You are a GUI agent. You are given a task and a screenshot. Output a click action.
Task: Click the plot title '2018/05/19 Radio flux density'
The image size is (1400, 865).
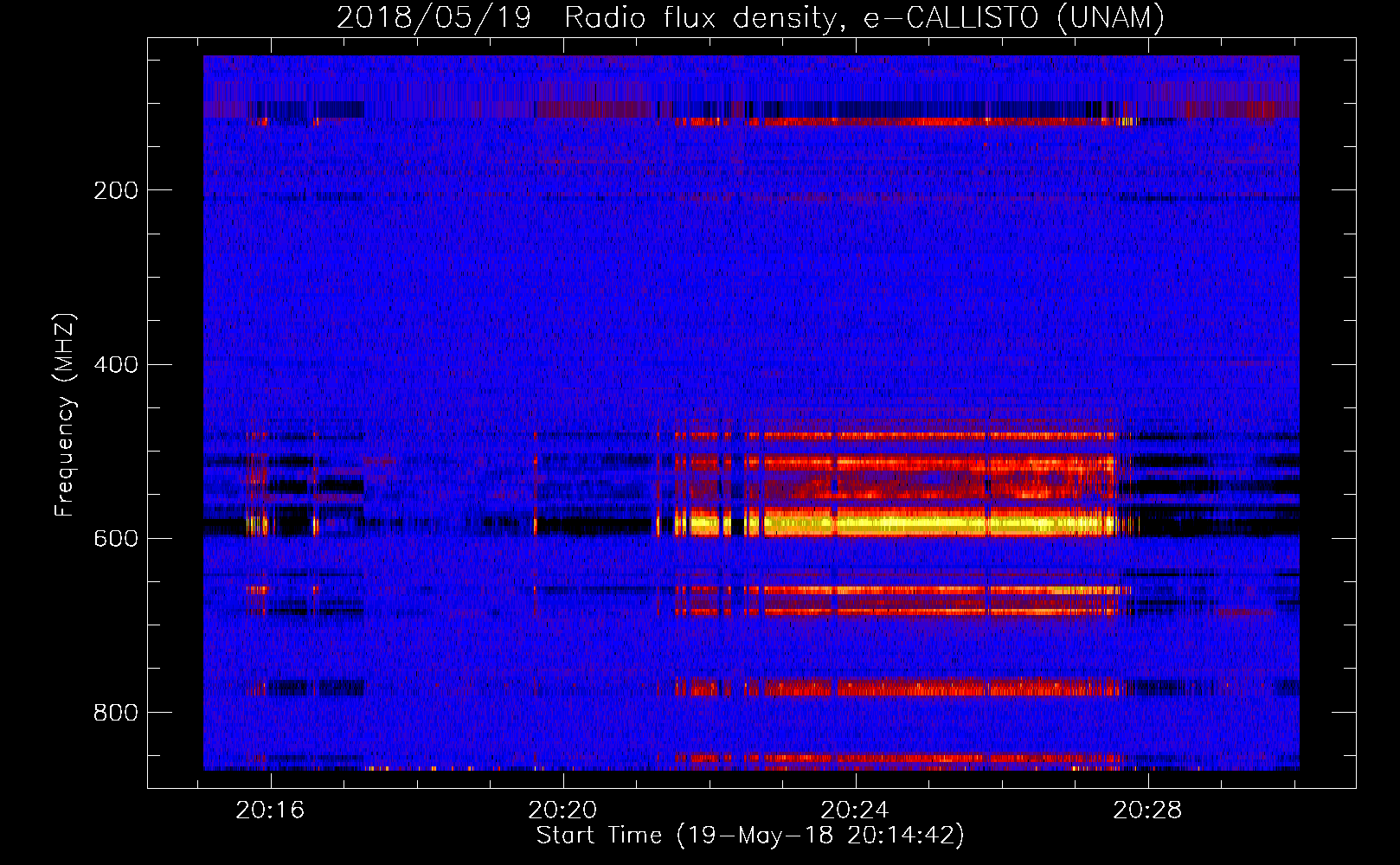click(750, 17)
